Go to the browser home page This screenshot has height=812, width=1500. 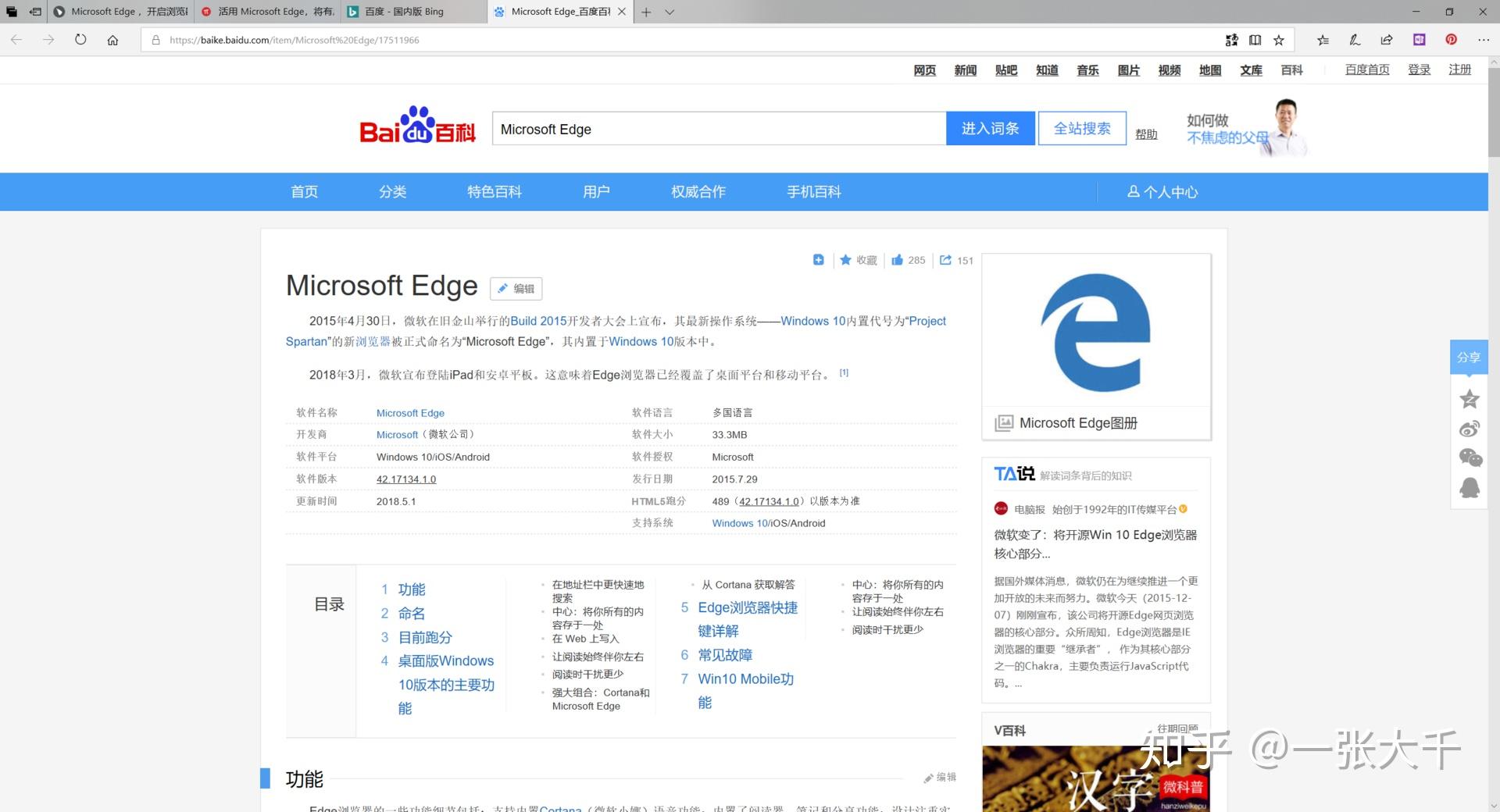click(x=112, y=40)
